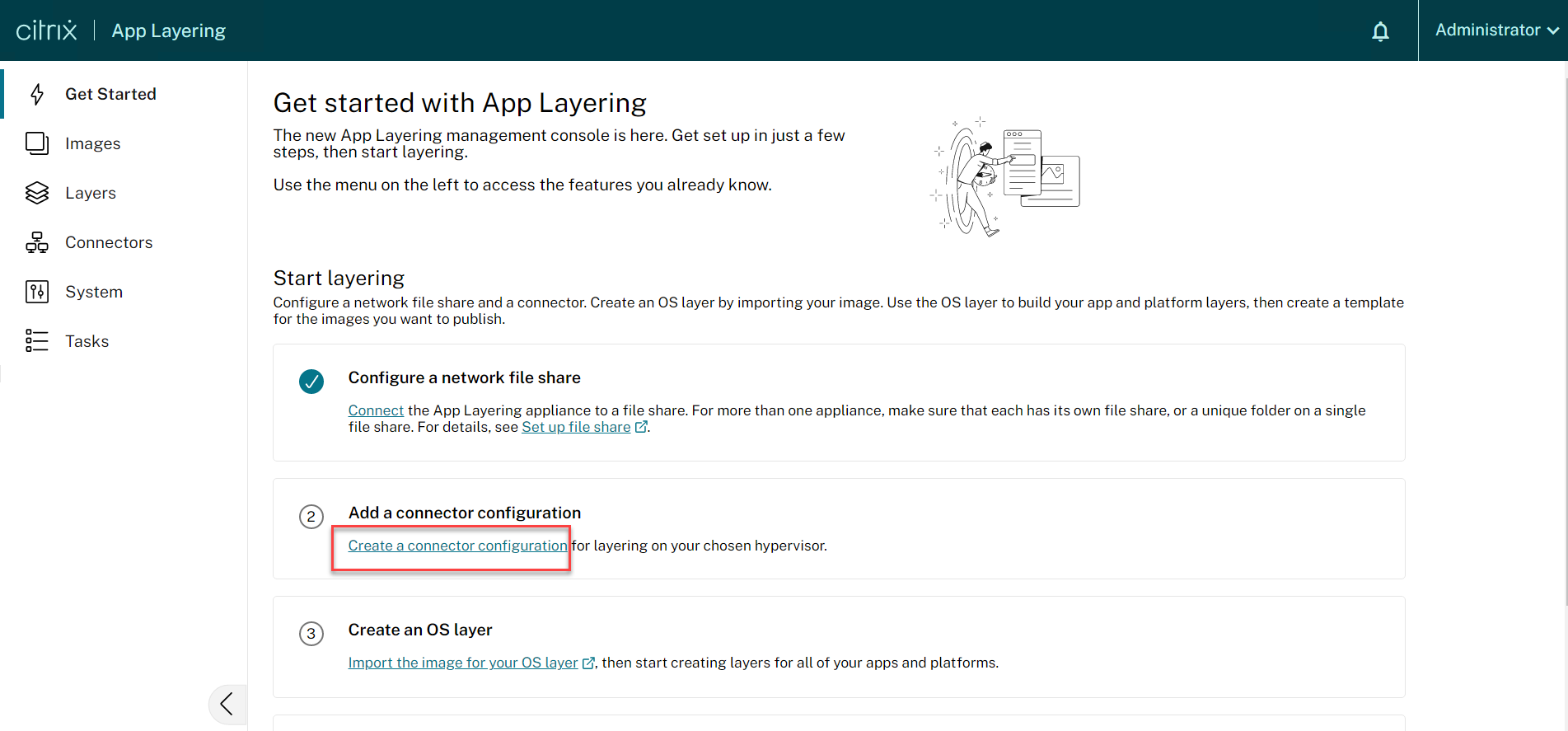Click the external link icon after Set up file share
Viewport: 1568px width, 731px height.
point(641,427)
